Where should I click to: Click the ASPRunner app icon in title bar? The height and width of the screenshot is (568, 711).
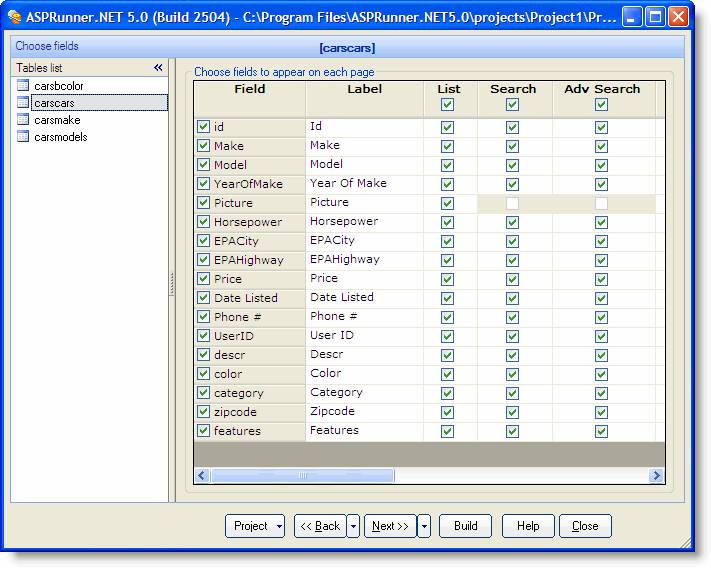(15, 17)
